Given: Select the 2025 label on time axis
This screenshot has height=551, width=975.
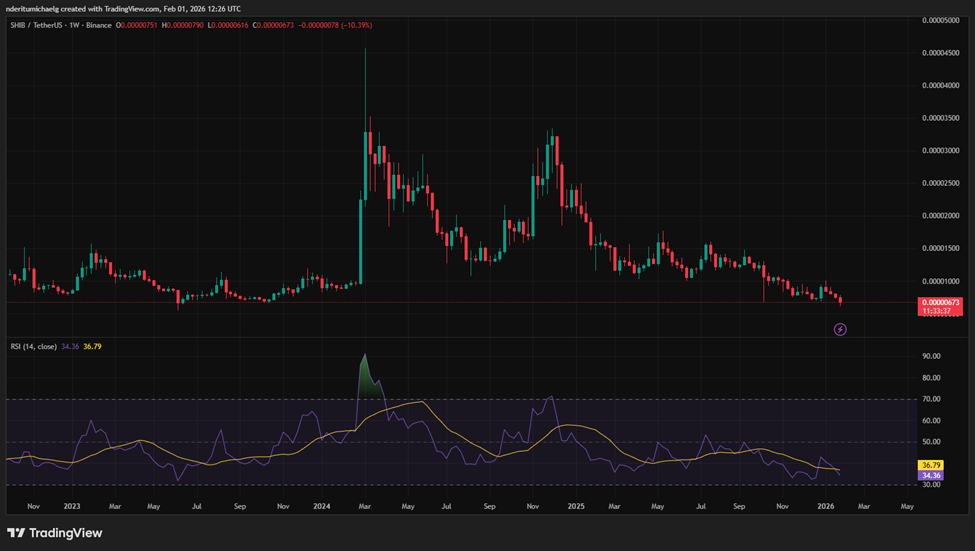Looking at the screenshot, I should click(574, 507).
